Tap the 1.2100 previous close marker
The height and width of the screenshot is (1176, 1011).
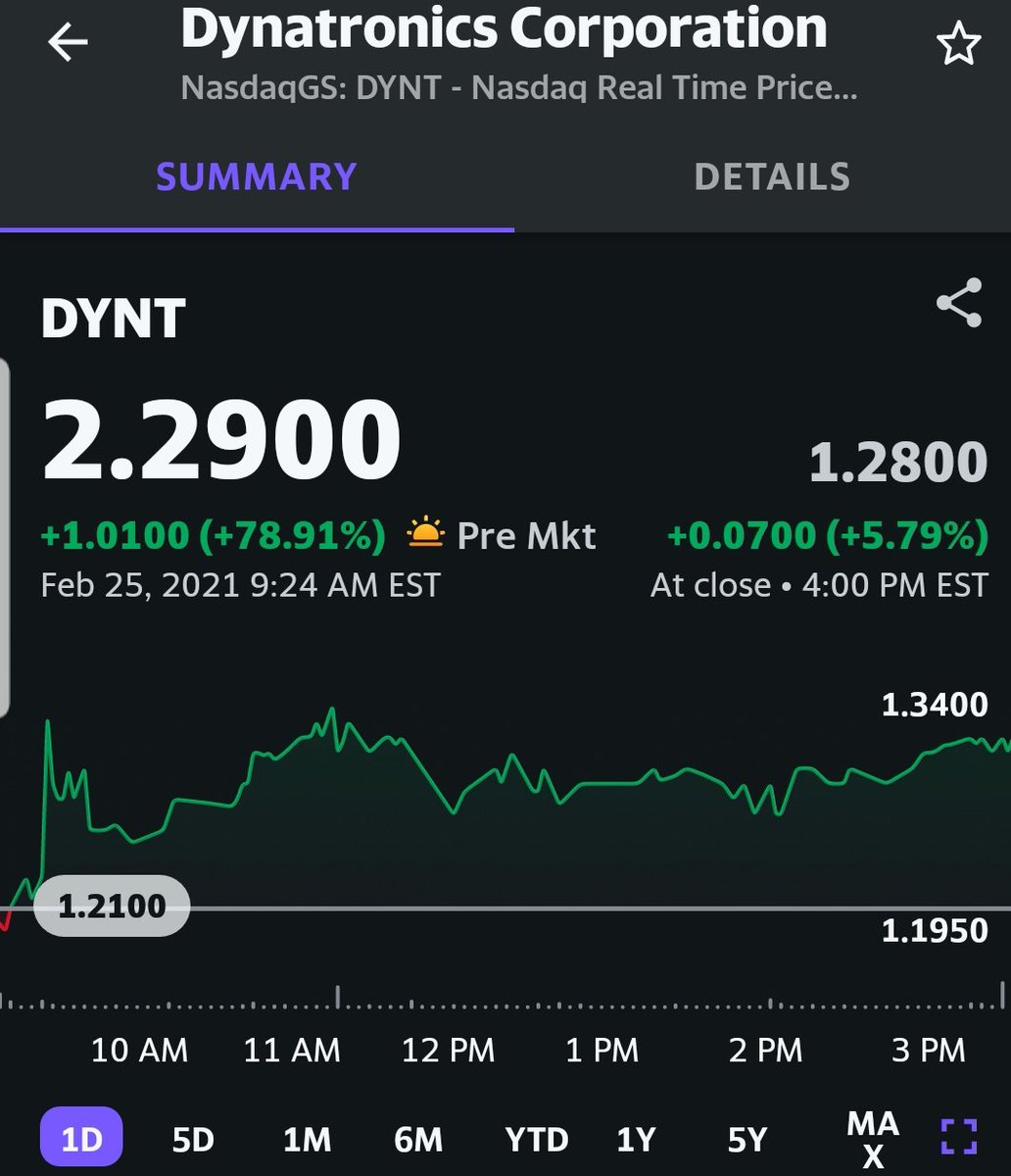coord(112,906)
